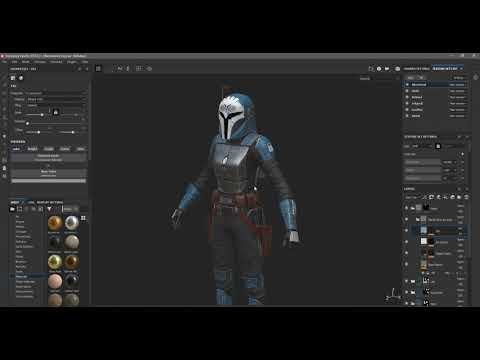Toggle the texture size lock icon
480x360 pixels.
(438, 146)
